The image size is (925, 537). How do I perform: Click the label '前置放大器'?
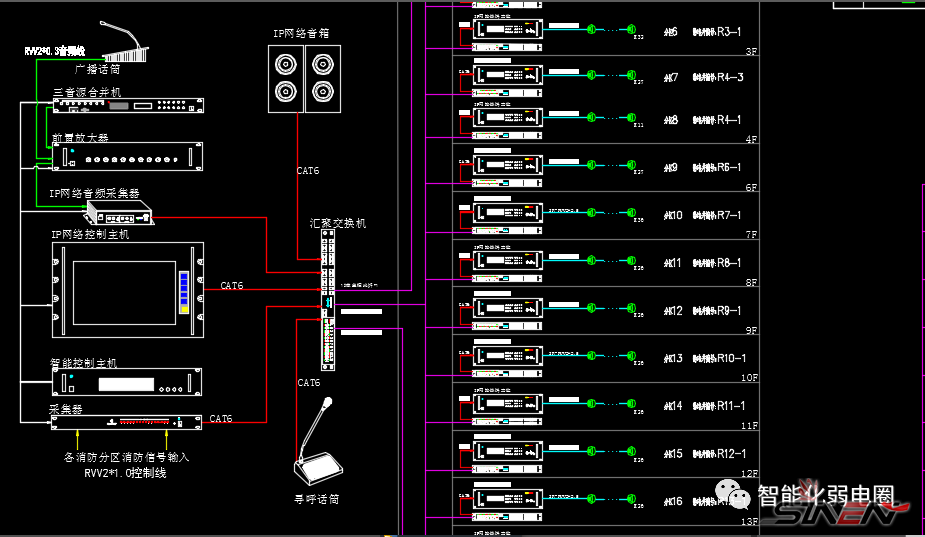coord(80,137)
